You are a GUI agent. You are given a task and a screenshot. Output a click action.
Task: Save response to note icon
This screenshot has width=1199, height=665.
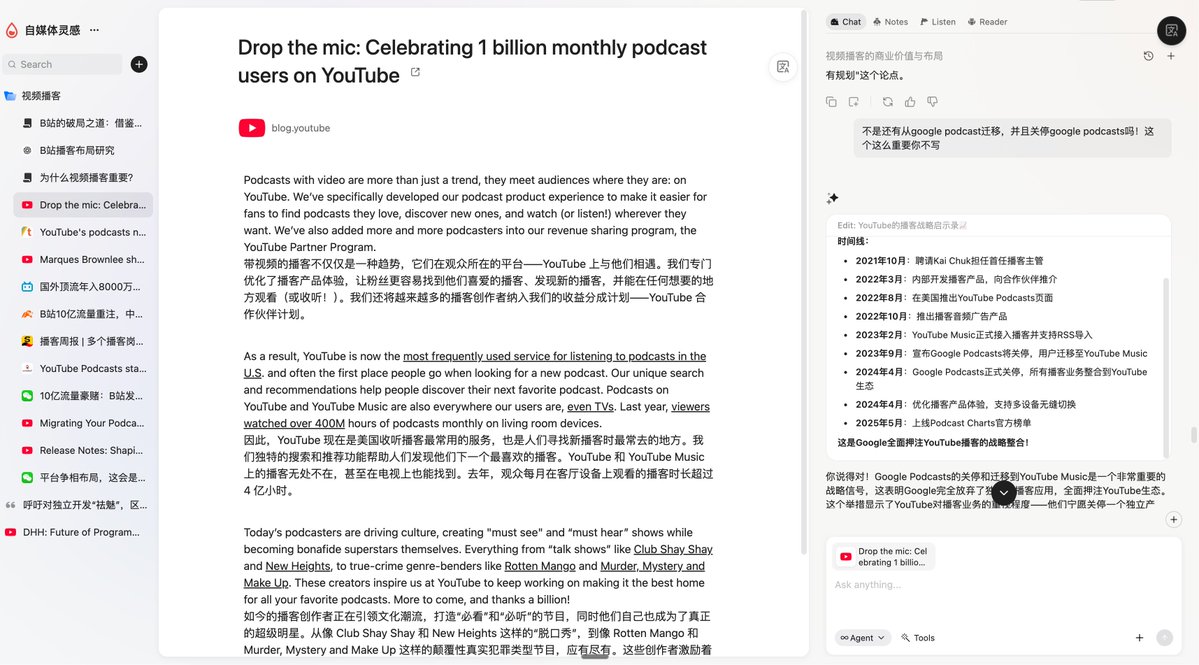pos(854,102)
